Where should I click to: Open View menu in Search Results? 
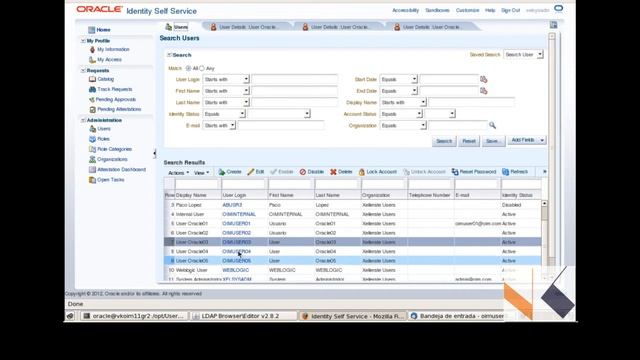tap(201, 173)
